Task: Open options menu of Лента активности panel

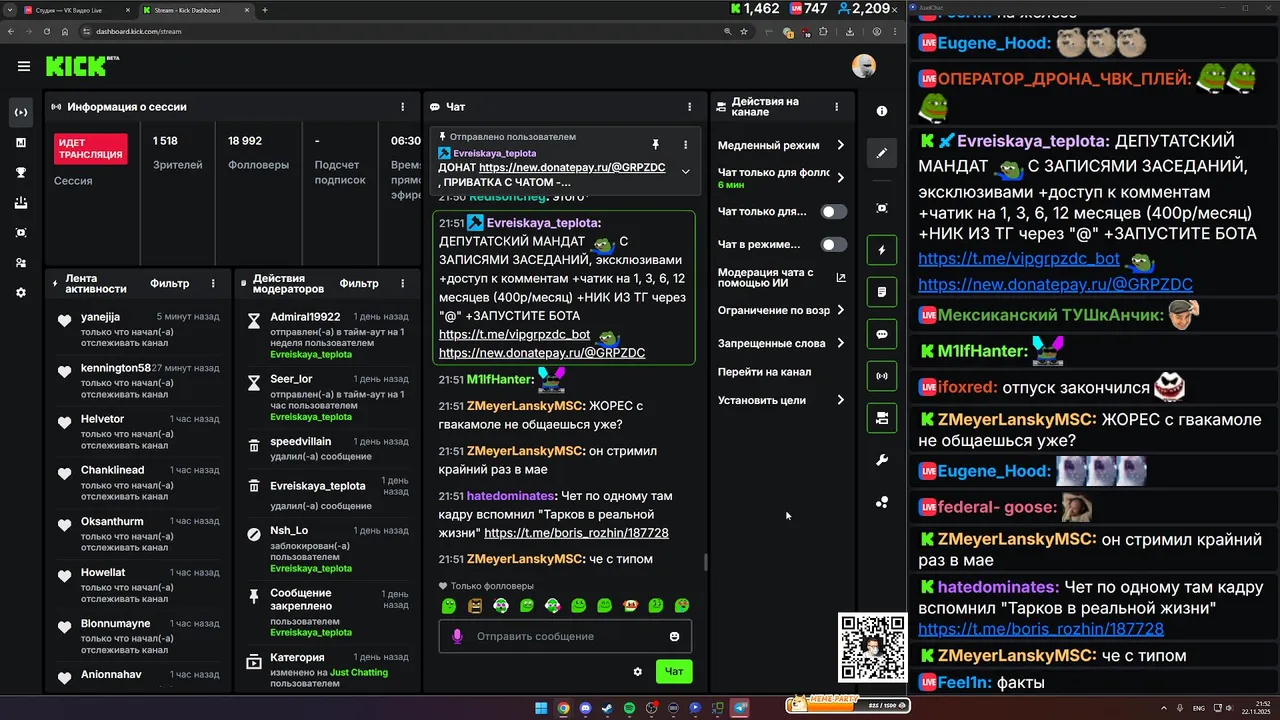Action: tap(213, 284)
